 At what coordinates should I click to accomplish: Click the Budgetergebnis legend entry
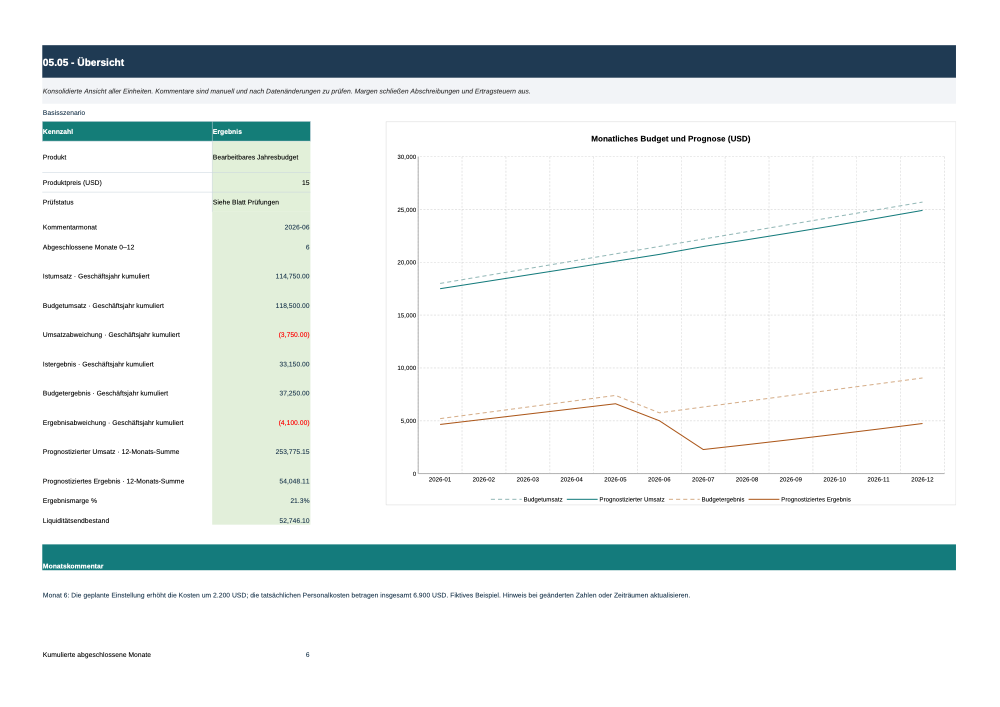(x=707, y=500)
